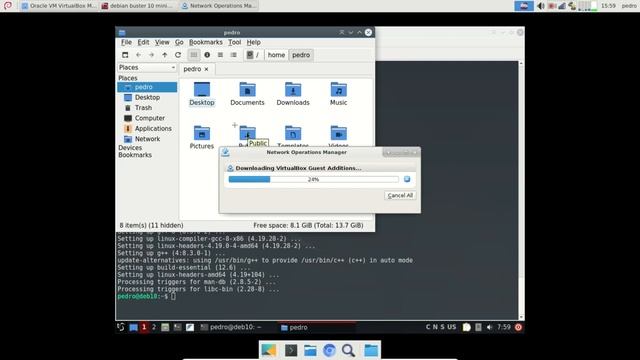640x360 pixels.
Task: Expand the Places side pane dropdown
Action: [x=147, y=67]
